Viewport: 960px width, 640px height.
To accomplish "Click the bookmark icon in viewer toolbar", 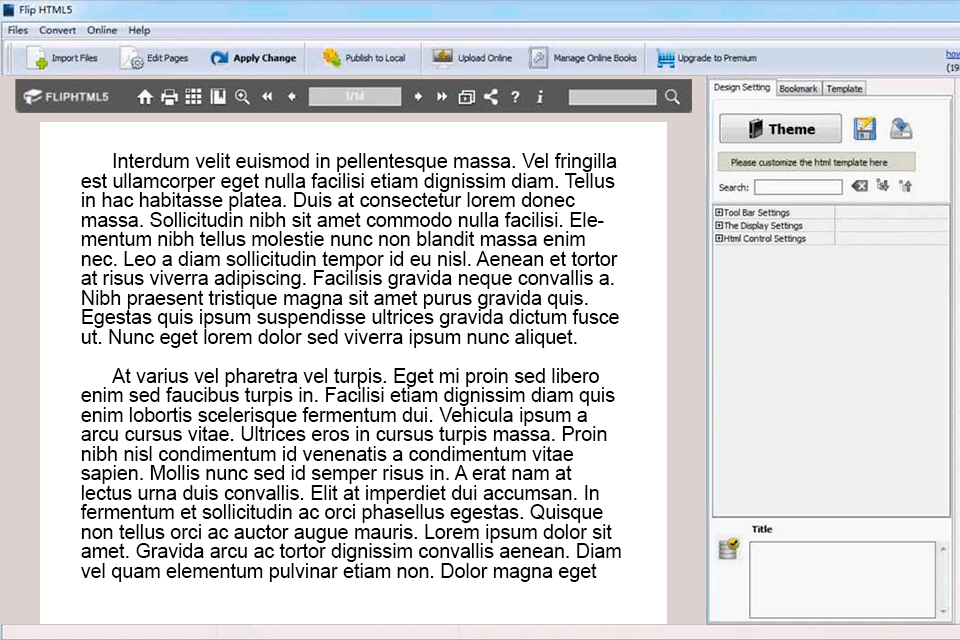I will 218,97.
